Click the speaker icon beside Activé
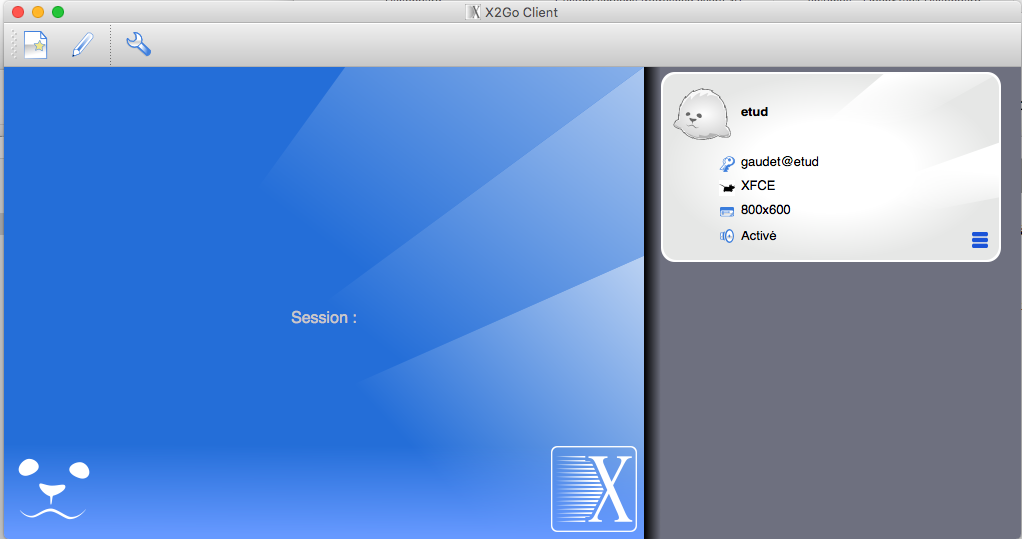Screen dimensions: 1022x539 727,236
